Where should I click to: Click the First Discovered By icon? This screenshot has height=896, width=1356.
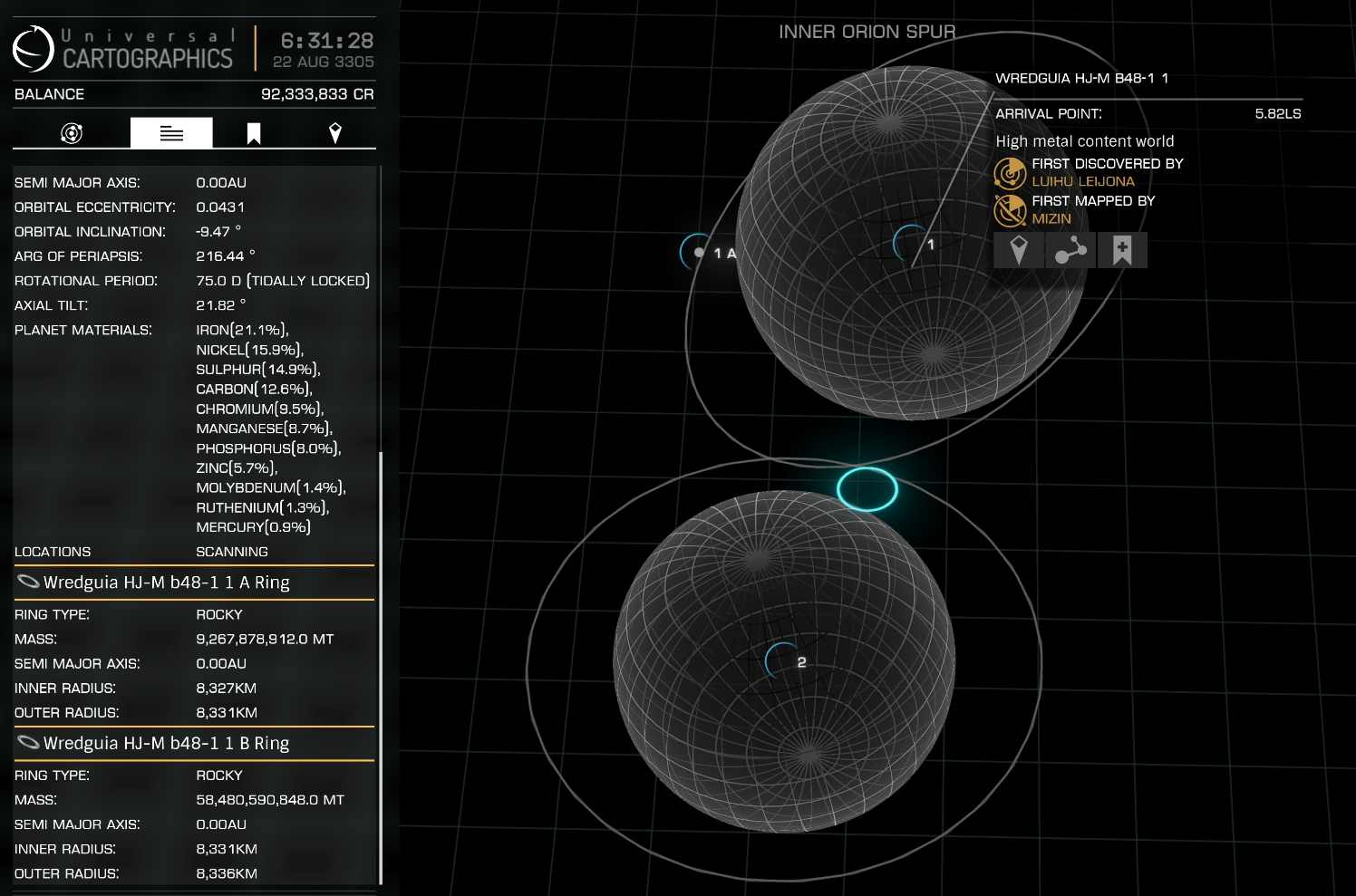1010,172
